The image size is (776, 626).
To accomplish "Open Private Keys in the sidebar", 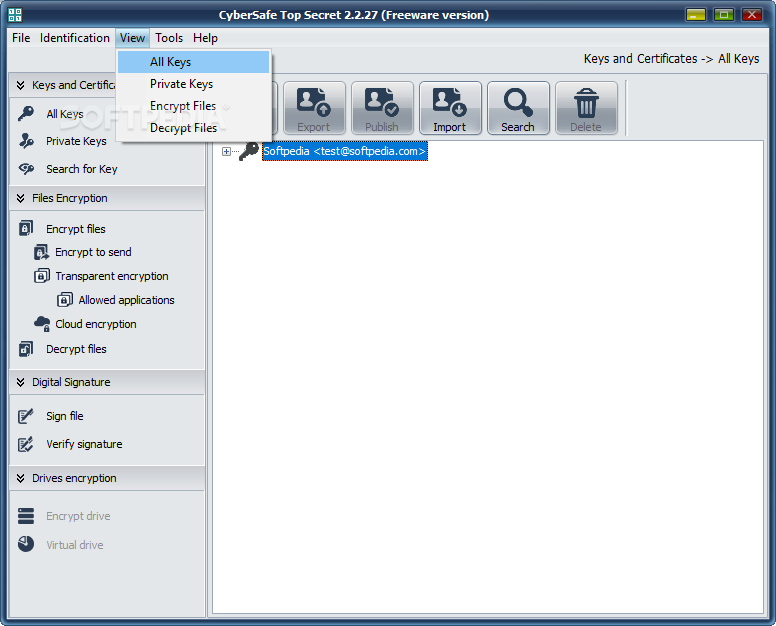I will coord(76,142).
